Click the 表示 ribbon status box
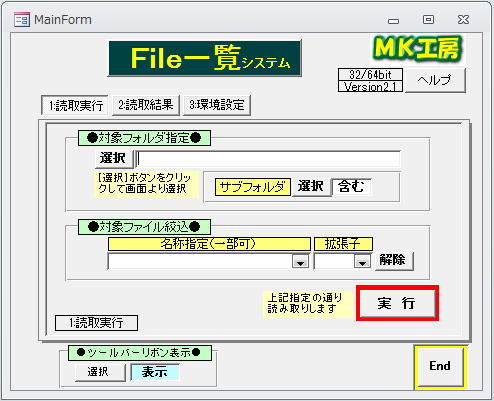494x401 pixels. click(155, 372)
